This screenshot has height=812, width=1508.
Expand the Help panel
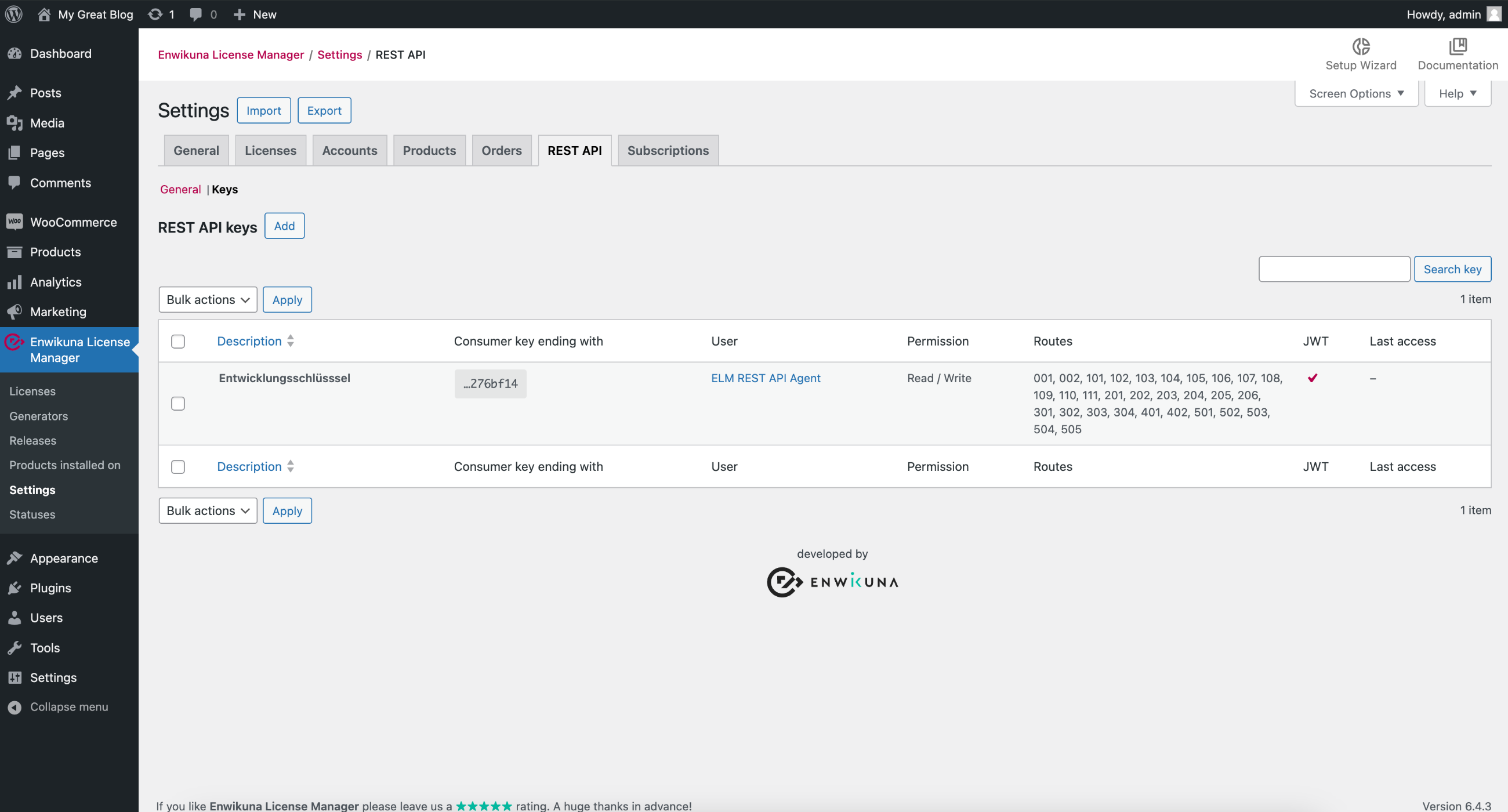[x=1457, y=93]
